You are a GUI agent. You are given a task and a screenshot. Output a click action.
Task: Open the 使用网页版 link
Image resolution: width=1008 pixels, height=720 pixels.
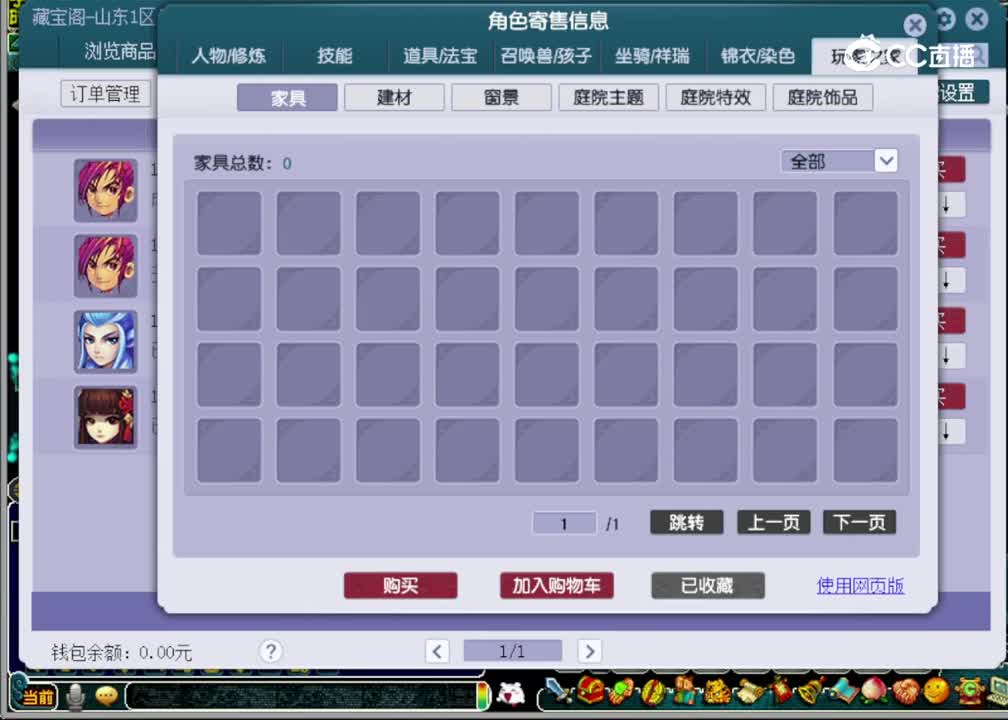(858, 587)
